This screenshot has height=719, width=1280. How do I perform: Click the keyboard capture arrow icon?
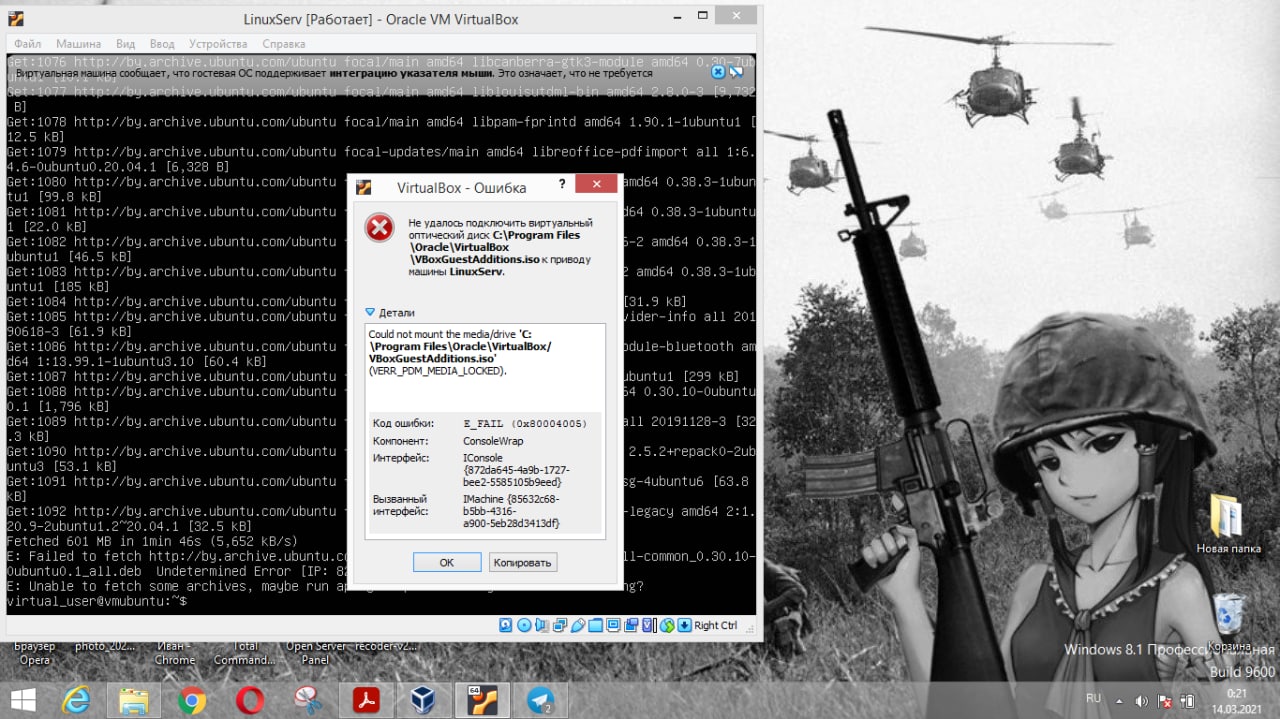[x=684, y=625]
